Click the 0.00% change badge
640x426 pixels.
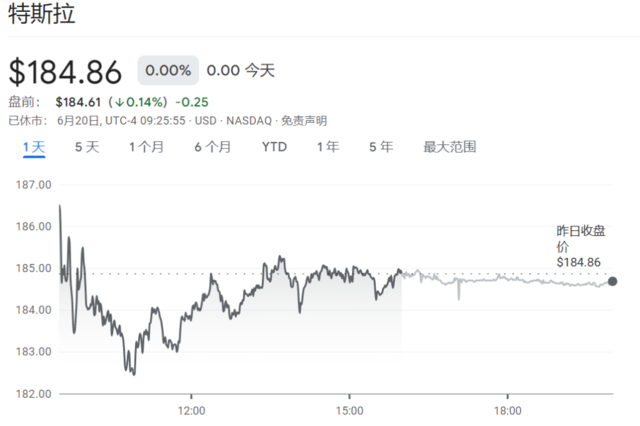[167, 71]
